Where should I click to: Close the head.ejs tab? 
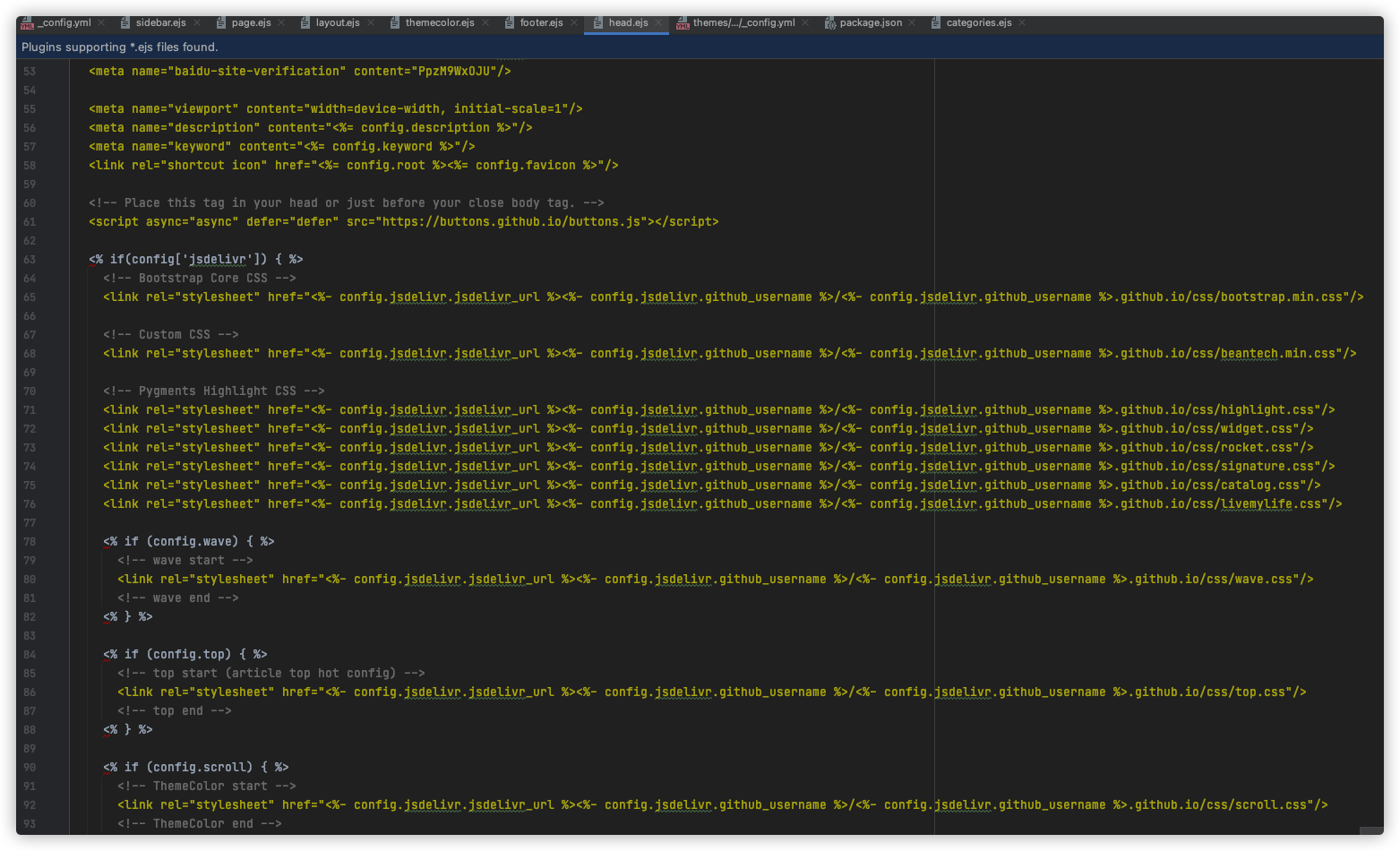click(x=658, y=23)
